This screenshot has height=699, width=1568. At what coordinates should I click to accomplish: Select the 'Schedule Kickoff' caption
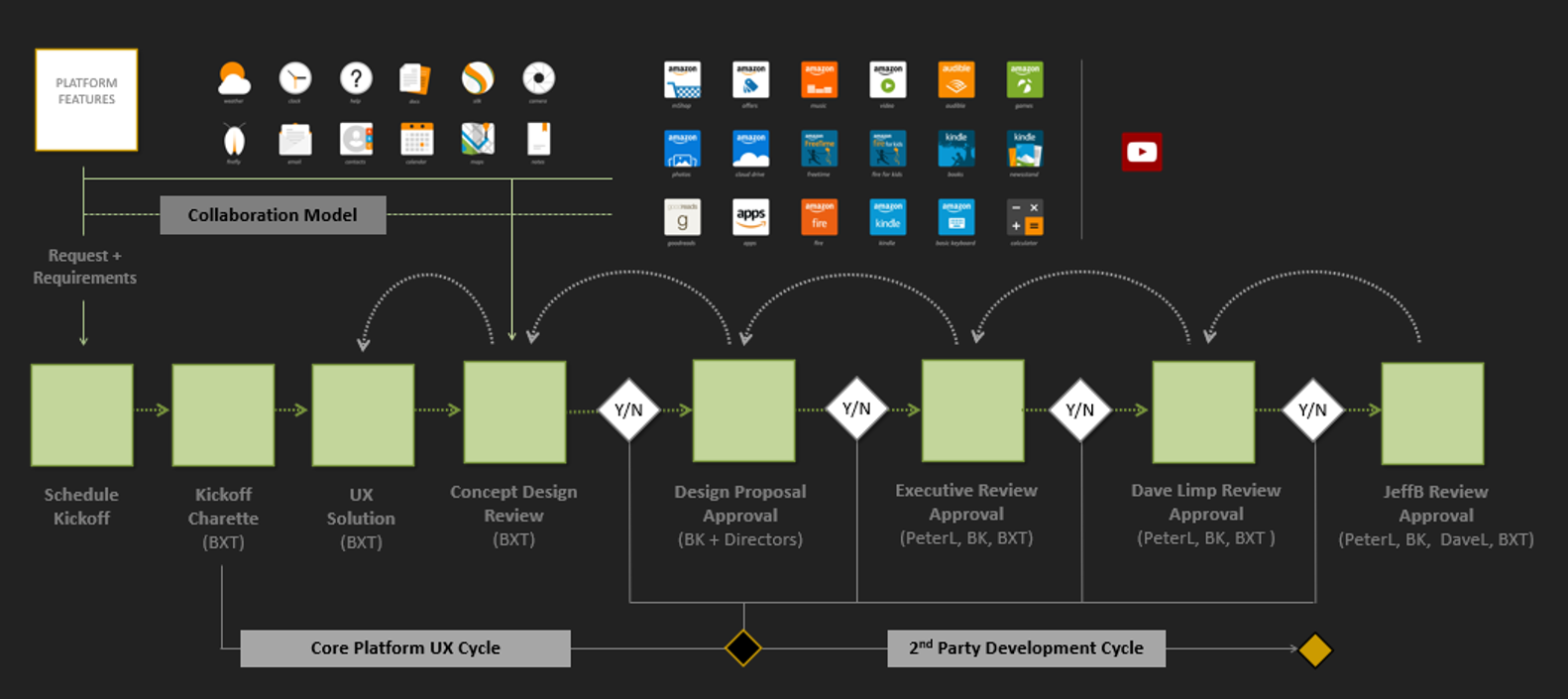(x=81, y=506)
